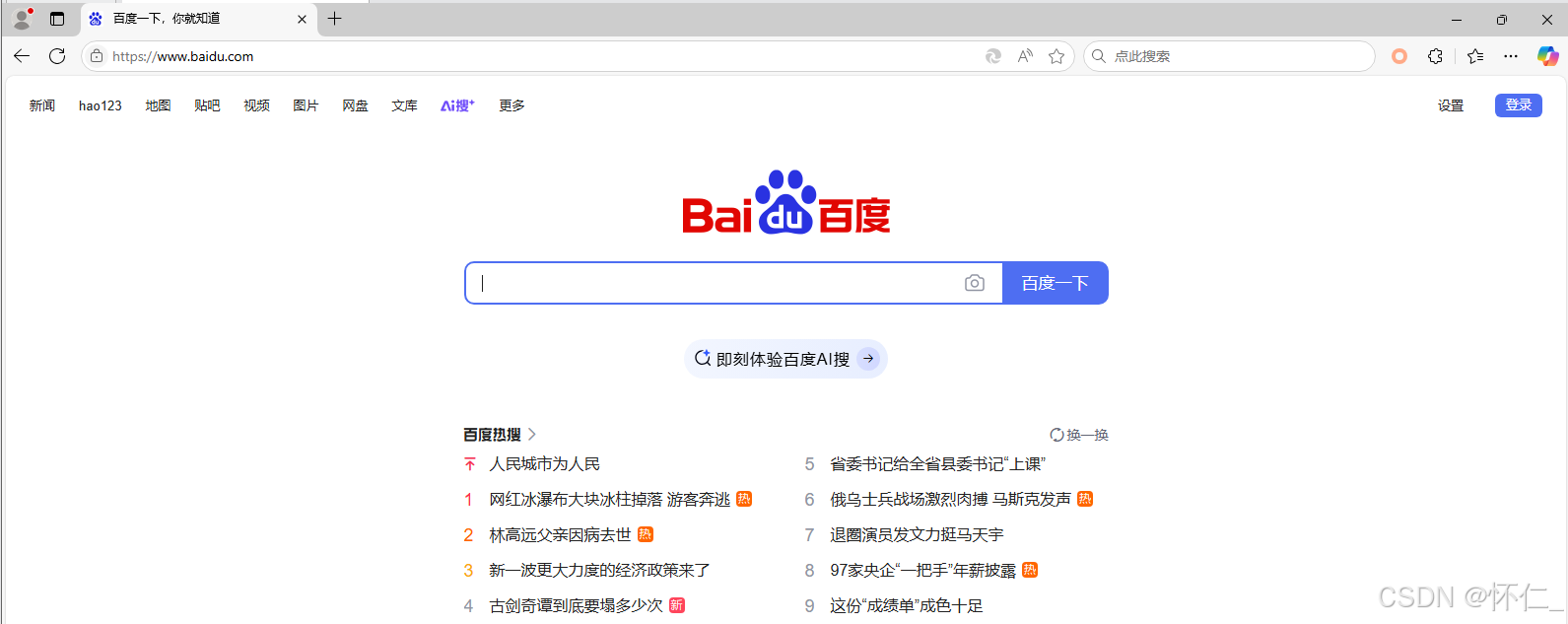Open the Favorites list icon
Viewport: 1568px width, 624px height.
(1475, 56)
